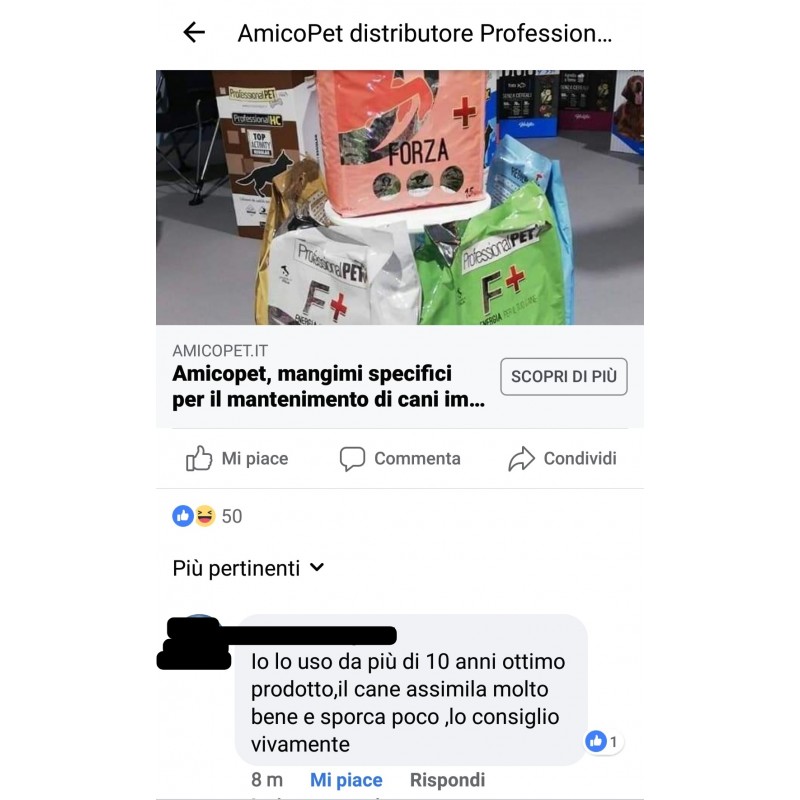The width and height of the screenshot is (800, 800).
Task: Open the laughing haha reaction icon
Action: (205, 516)
